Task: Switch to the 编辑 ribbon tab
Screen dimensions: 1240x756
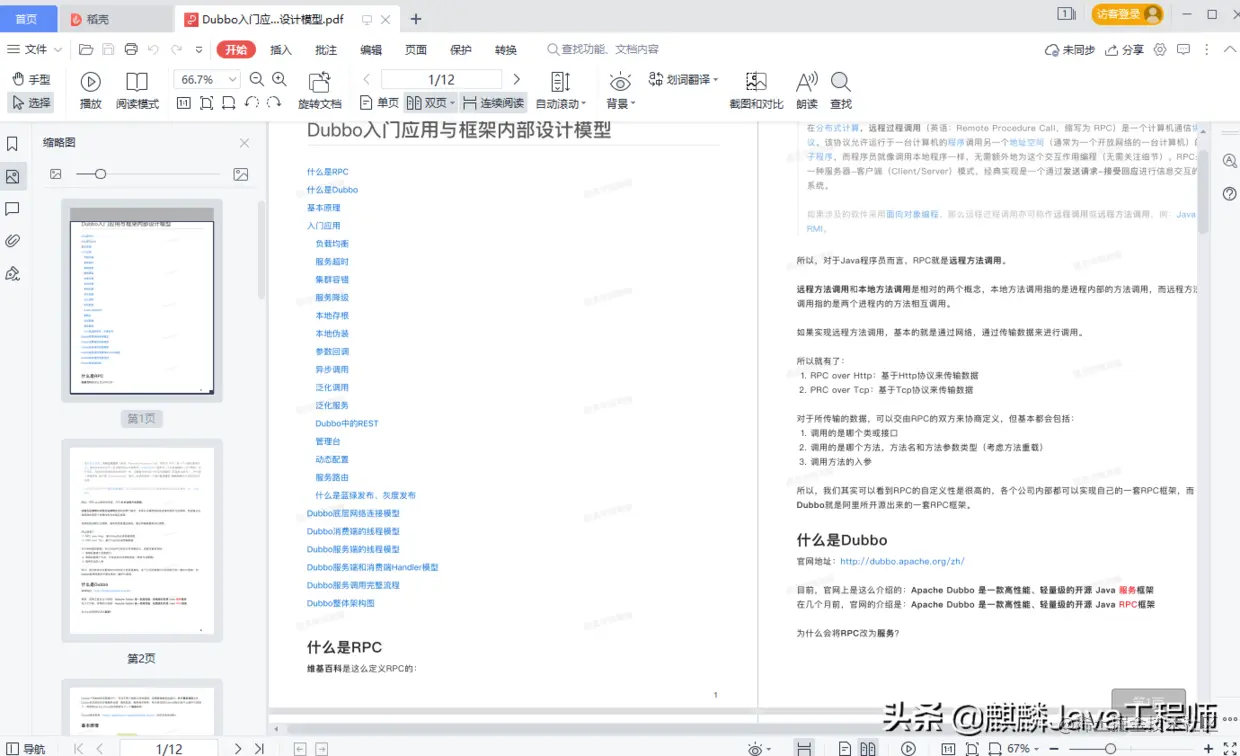Action: [x=371, y=49]
